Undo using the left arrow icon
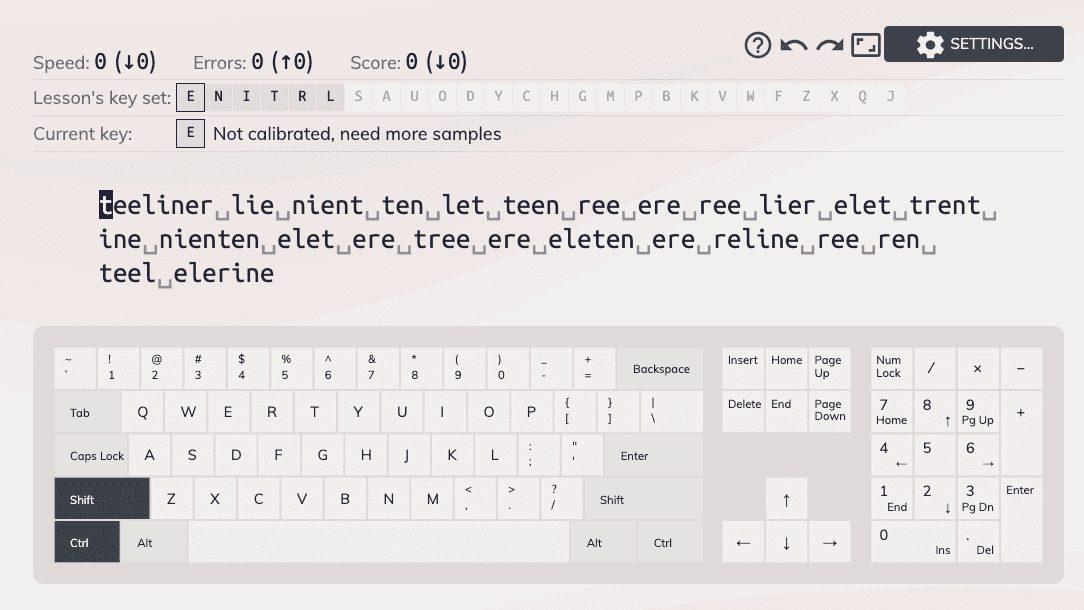The image size is (1084, 610). [x=795, y=45]
